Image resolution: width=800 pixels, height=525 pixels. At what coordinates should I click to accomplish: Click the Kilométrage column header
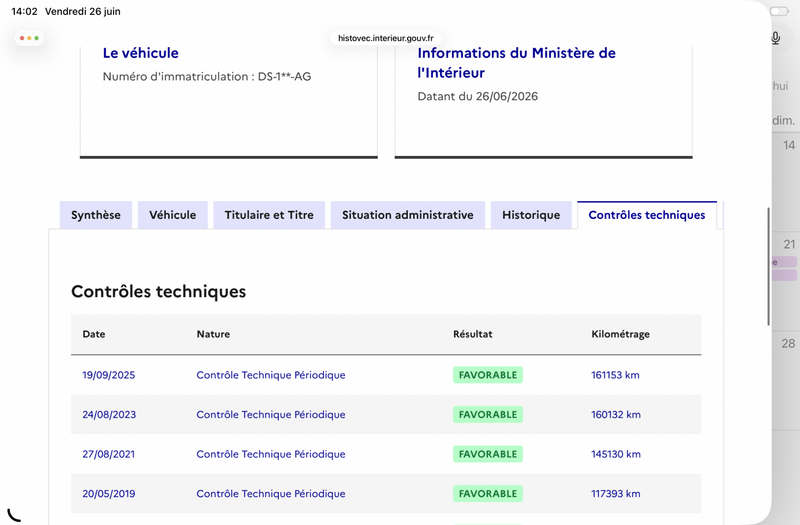(620, 334)
